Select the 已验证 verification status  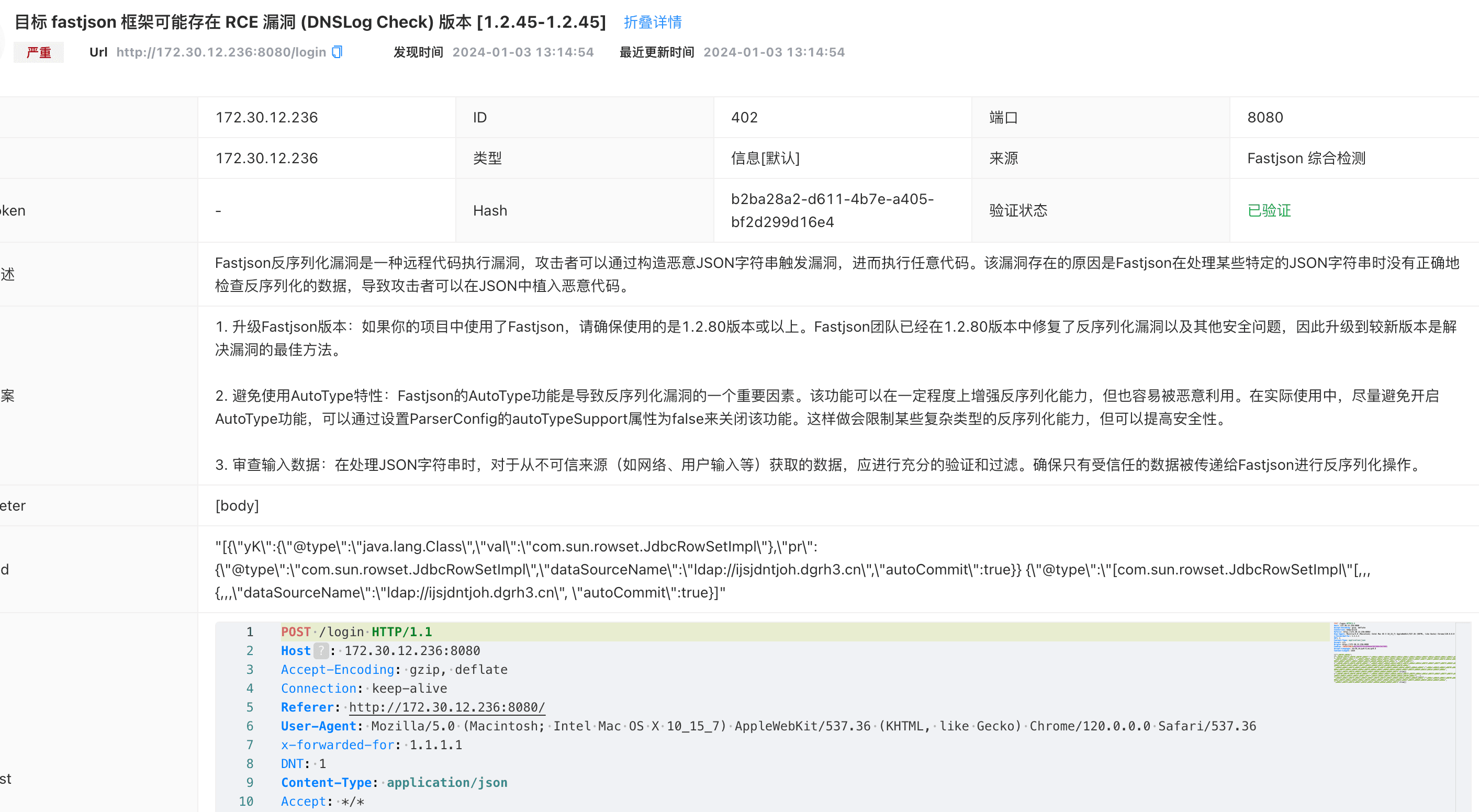[1269, 211]
